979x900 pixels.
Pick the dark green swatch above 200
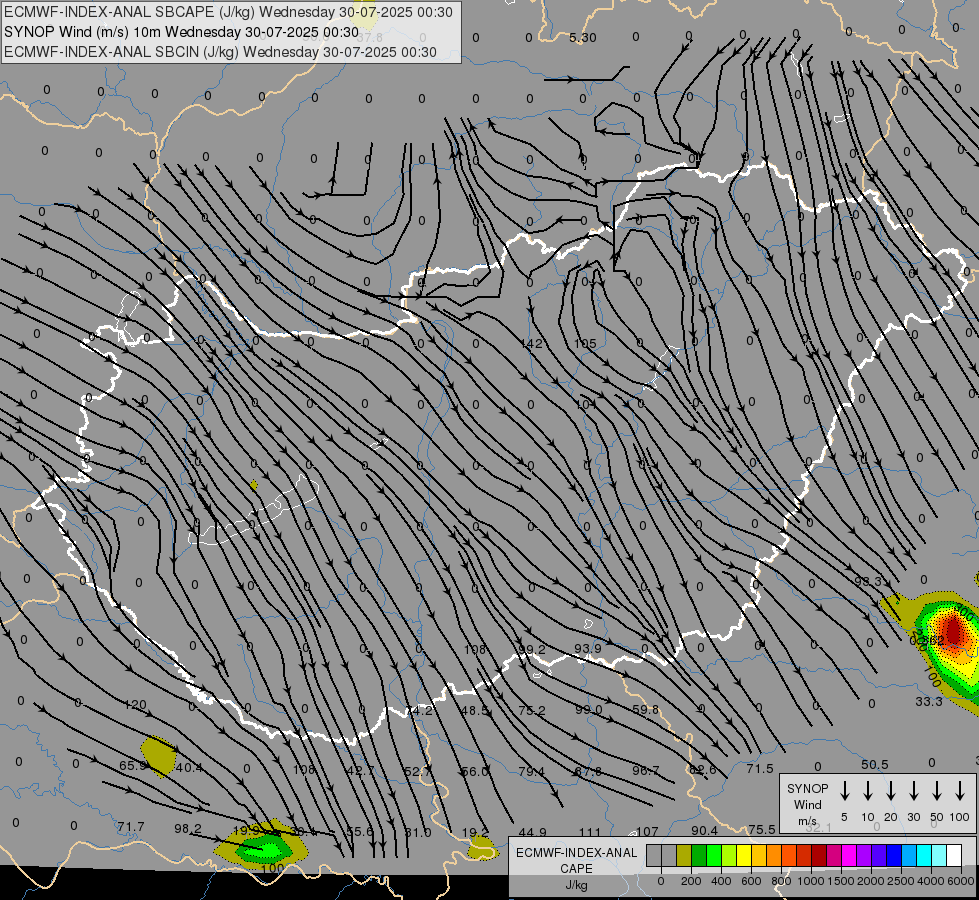[699, 855]
